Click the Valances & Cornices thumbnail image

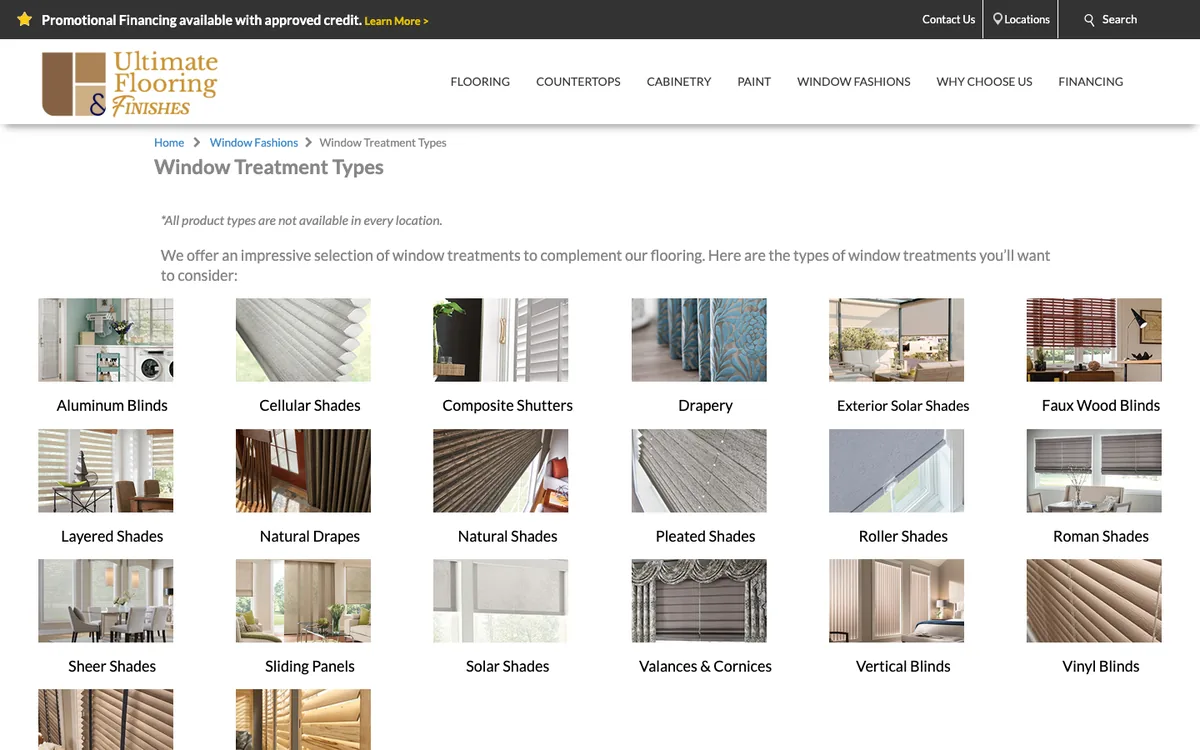(699, 601)
